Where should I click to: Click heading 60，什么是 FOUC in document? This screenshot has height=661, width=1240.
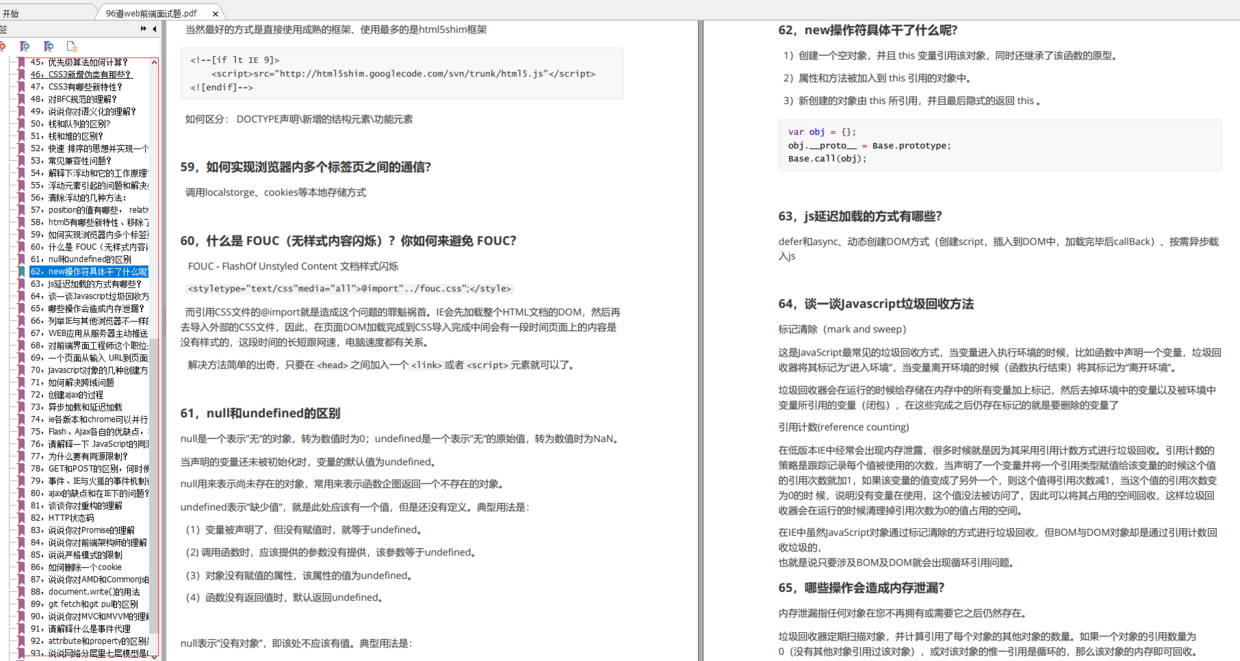point(348,241)
